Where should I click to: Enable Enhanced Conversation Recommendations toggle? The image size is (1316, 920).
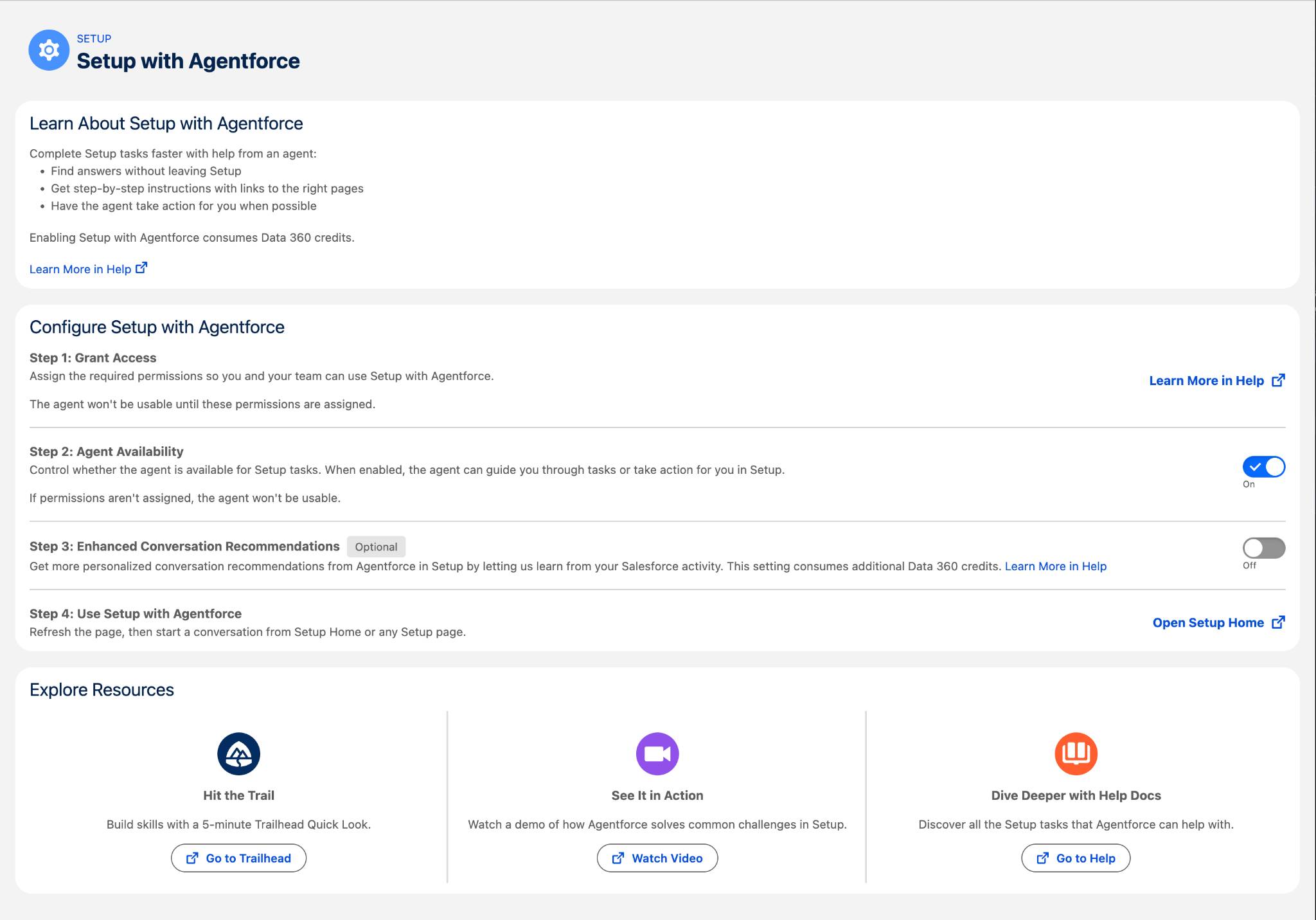[1264, 548]
